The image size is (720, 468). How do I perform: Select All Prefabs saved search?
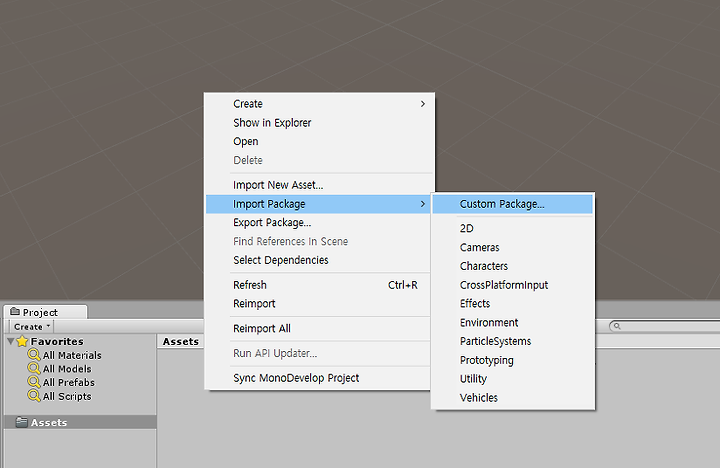coord(69,383)
